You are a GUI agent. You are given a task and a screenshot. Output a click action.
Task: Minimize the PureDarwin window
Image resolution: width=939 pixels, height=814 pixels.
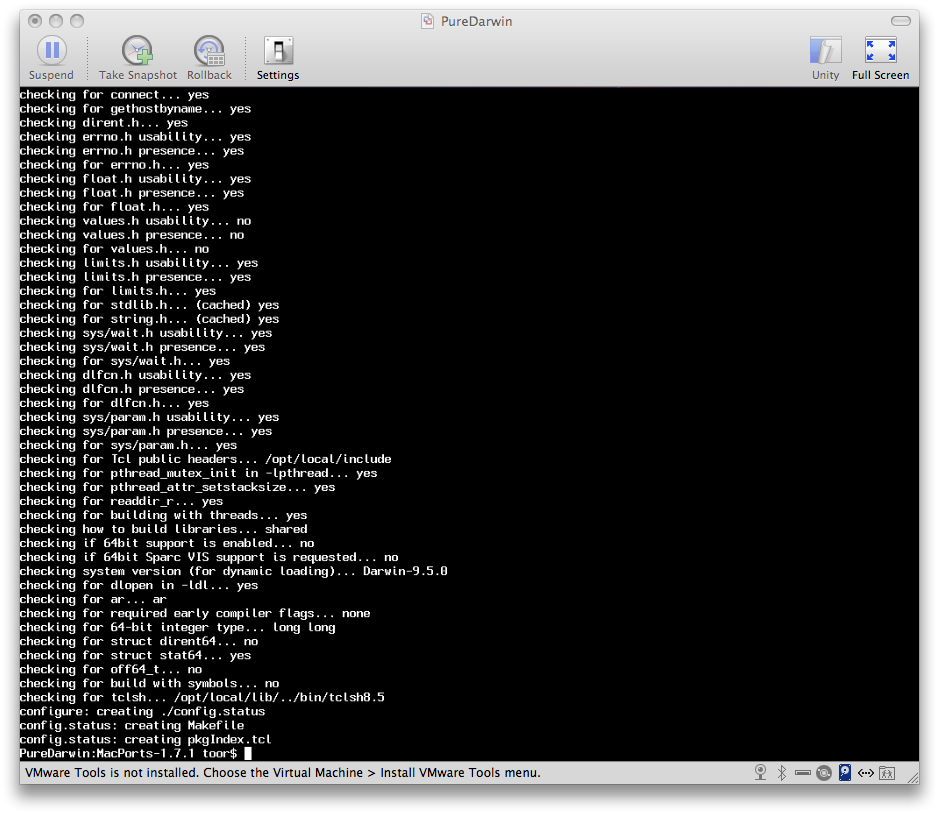click(x=56, y=21)
